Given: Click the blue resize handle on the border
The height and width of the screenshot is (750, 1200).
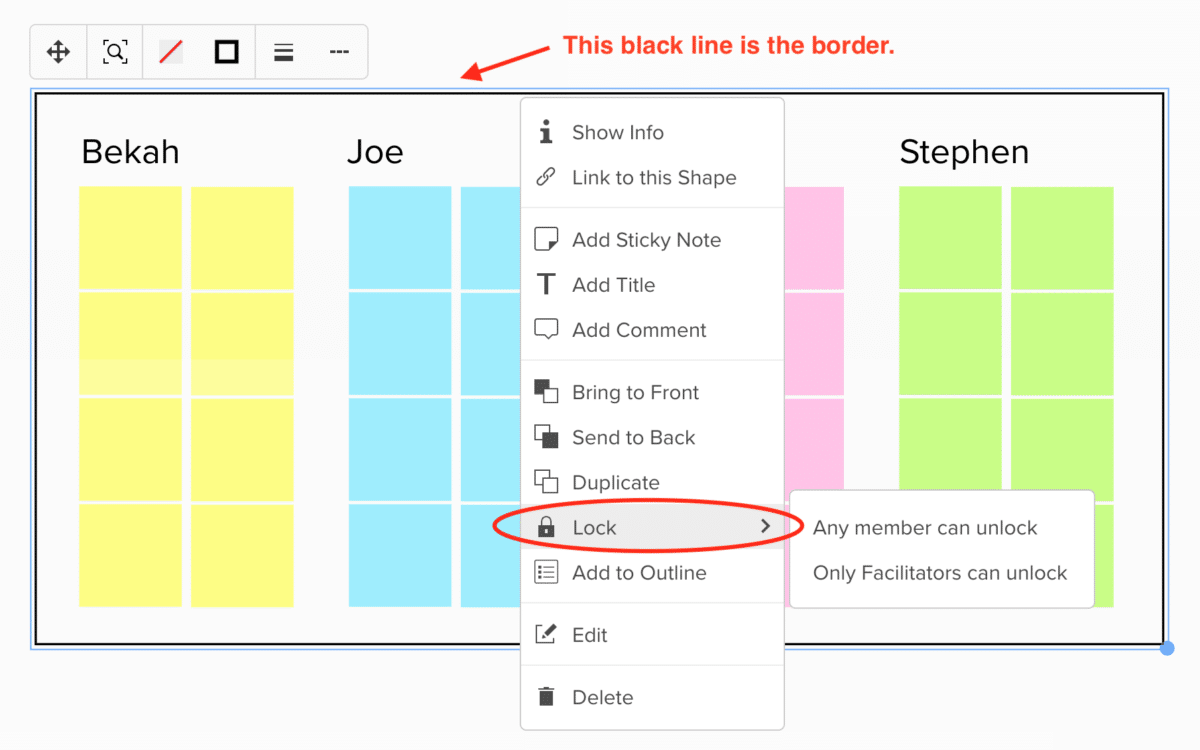Looking at the screenshot, I should coord(1168,647).
